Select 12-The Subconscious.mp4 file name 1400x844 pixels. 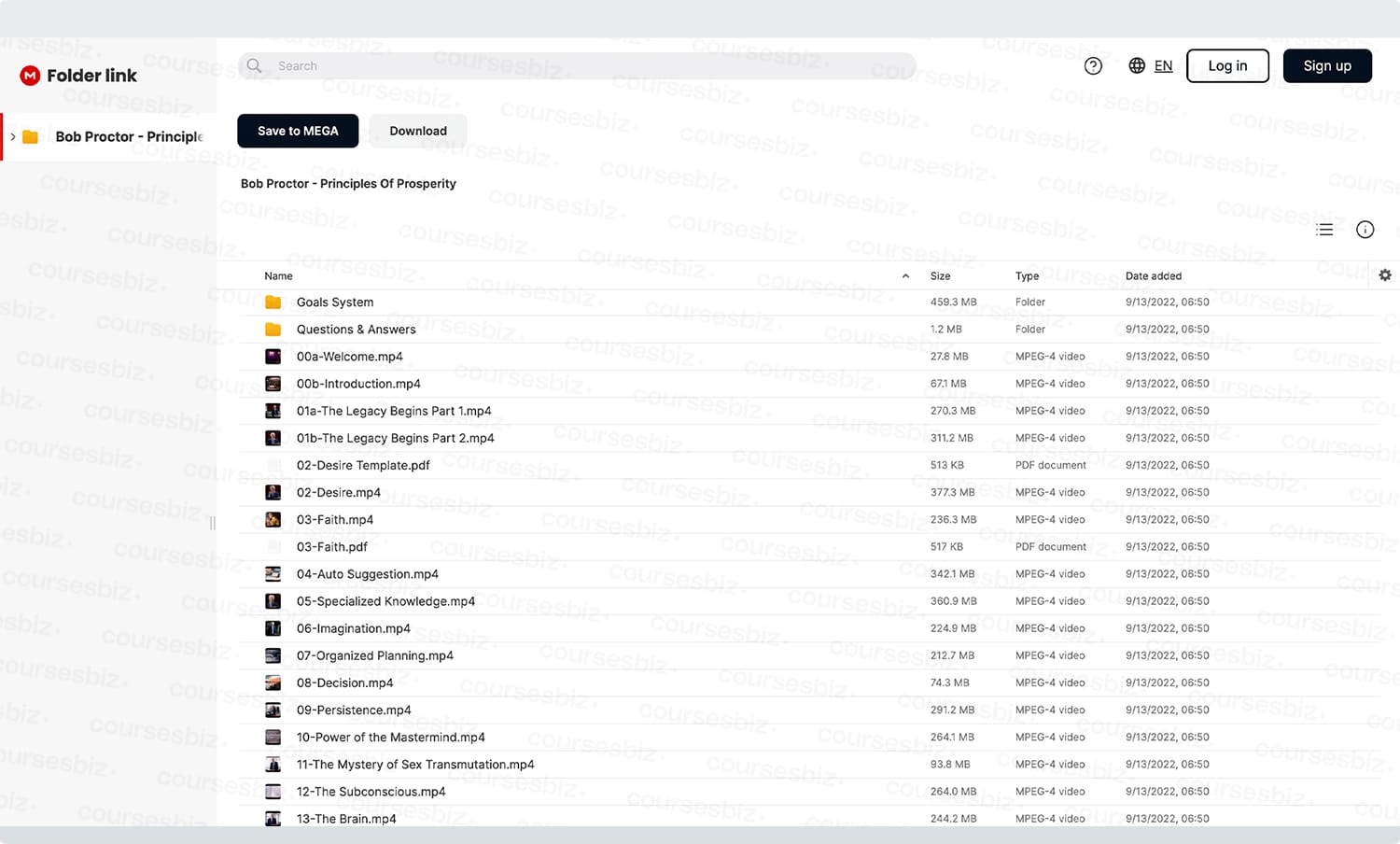371,792
